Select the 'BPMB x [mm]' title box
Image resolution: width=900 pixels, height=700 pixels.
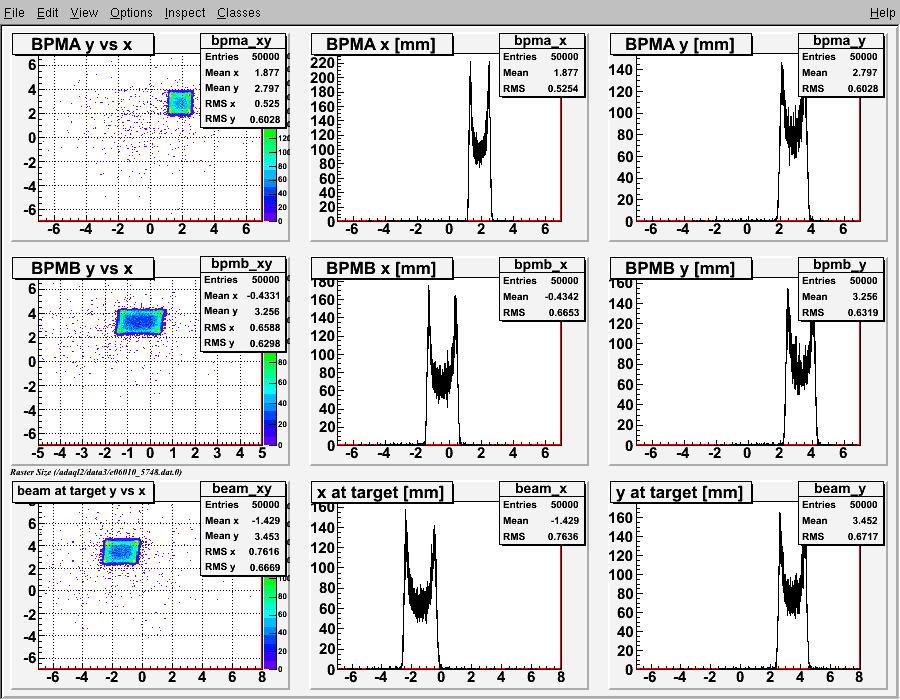(381, 268)
